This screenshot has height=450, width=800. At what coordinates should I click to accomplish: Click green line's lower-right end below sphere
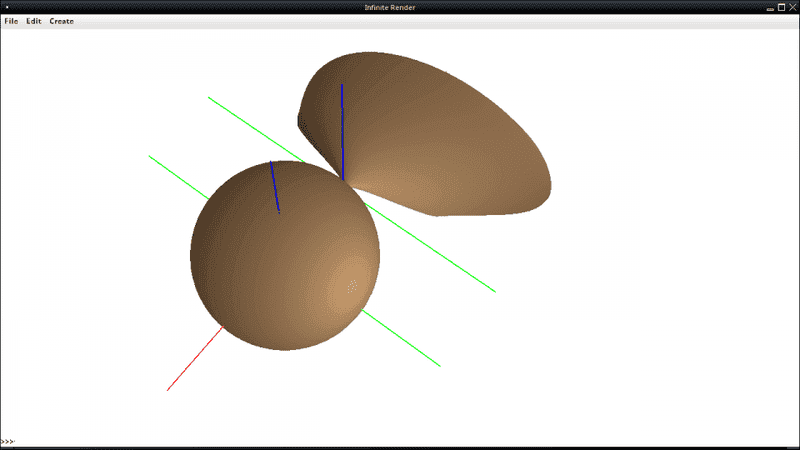coord(437,364)
